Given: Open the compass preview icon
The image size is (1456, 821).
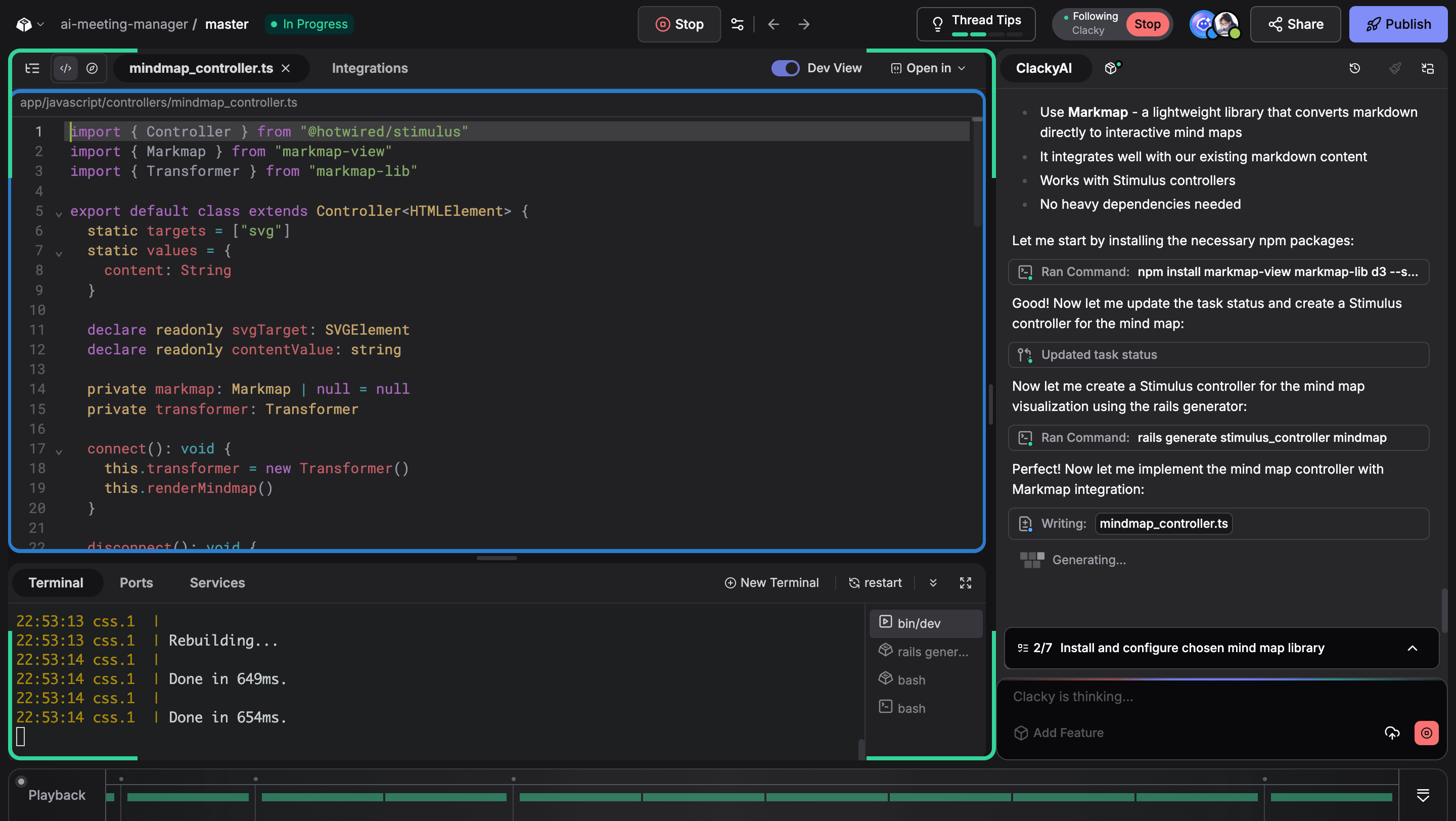Looking at the screenshot, I should tap(92, 68).
